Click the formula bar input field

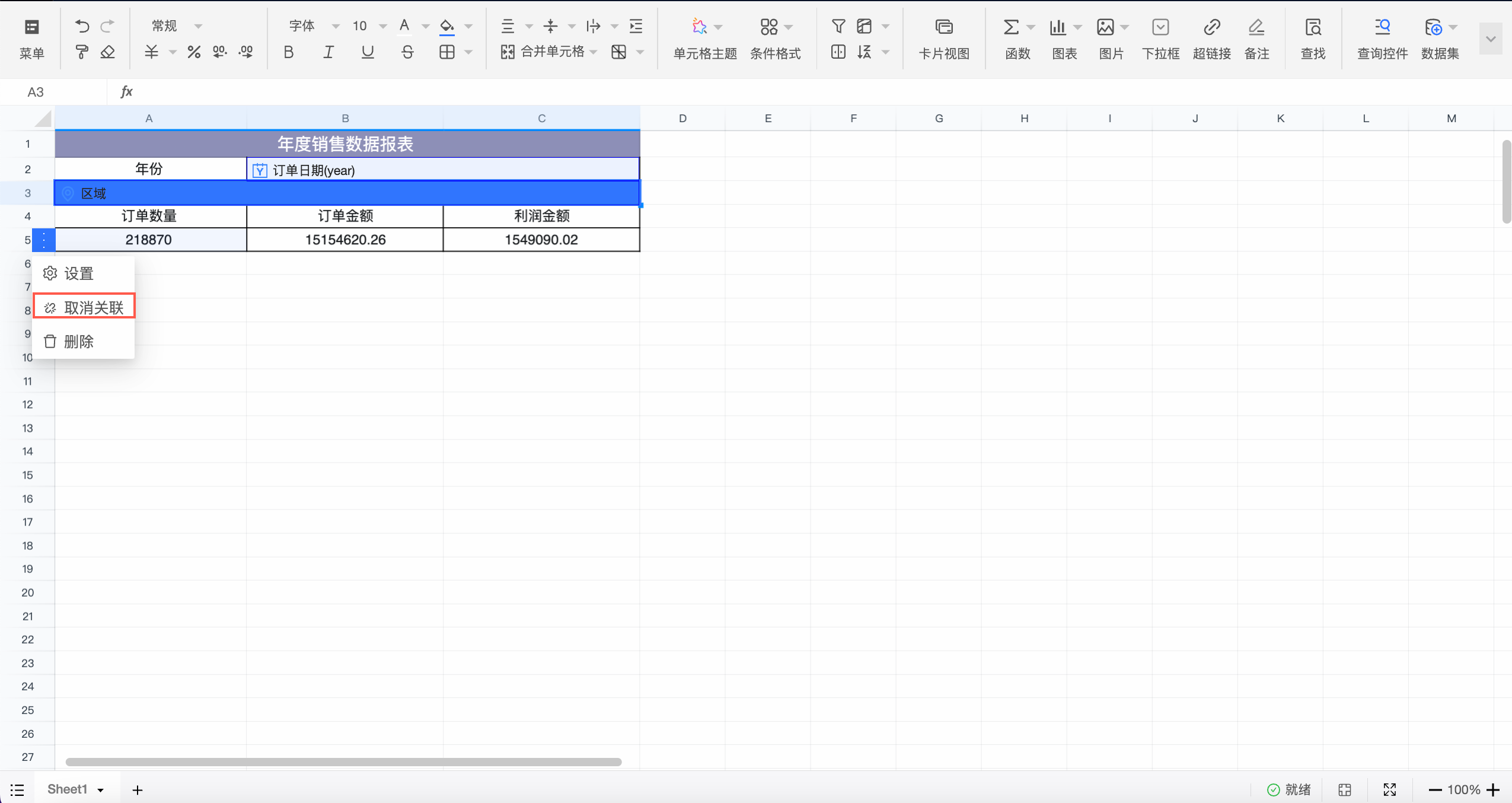click(x=771, y=92)
